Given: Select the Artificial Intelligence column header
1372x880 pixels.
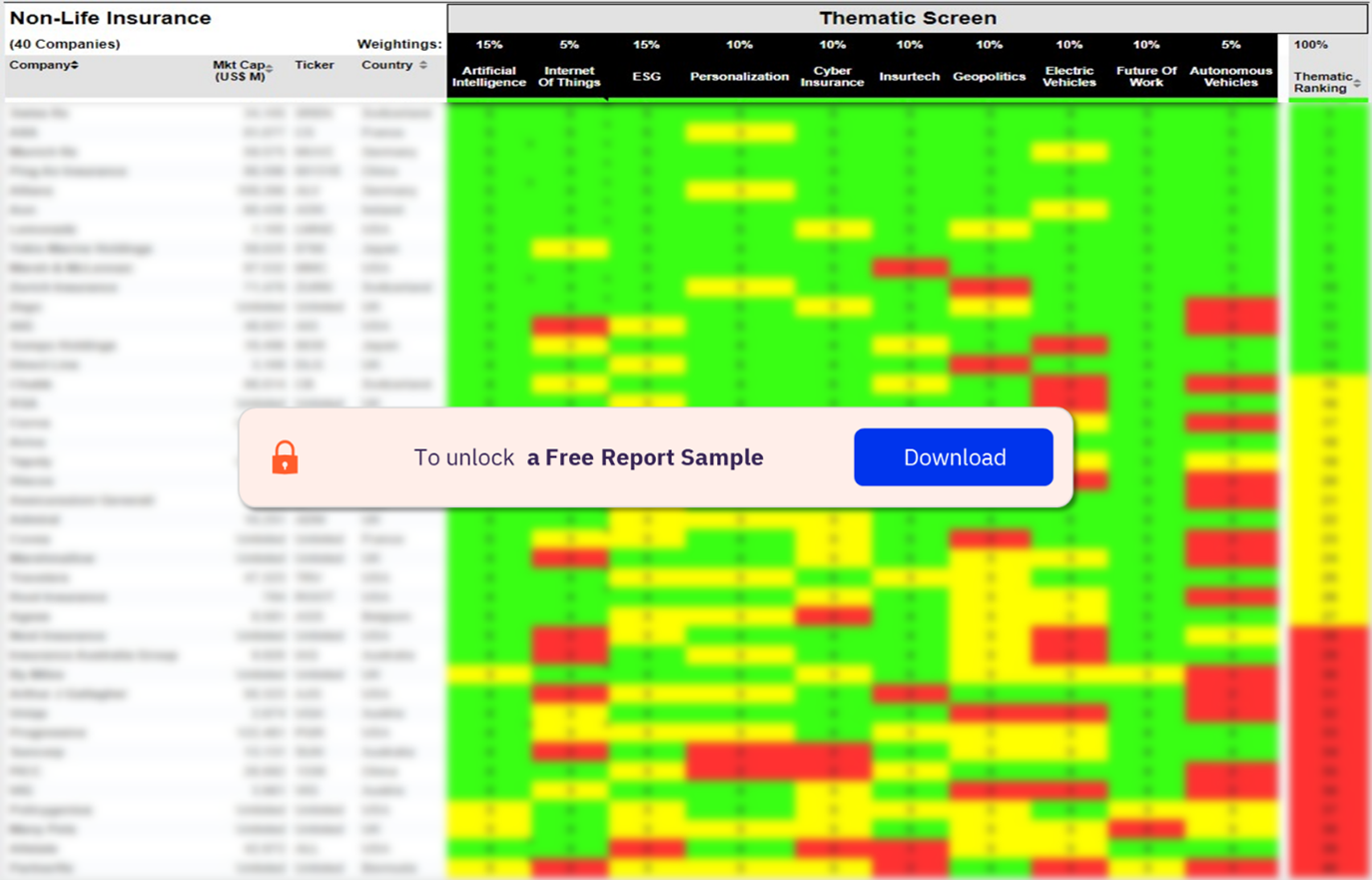Looking at the screenshot, I should pyautogui.click(x=489, y=77).
